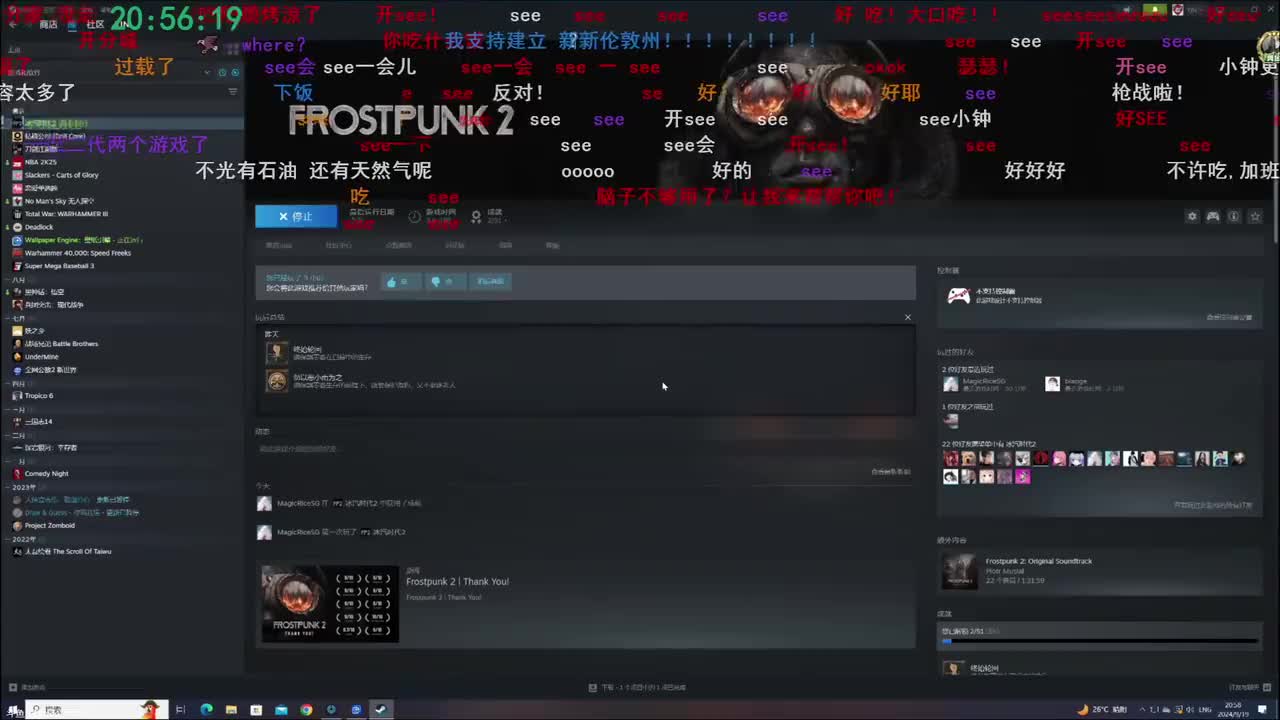Click the Wallpaper Engine icon
This screenshot has height=720, width=1280.
(17, 240)
